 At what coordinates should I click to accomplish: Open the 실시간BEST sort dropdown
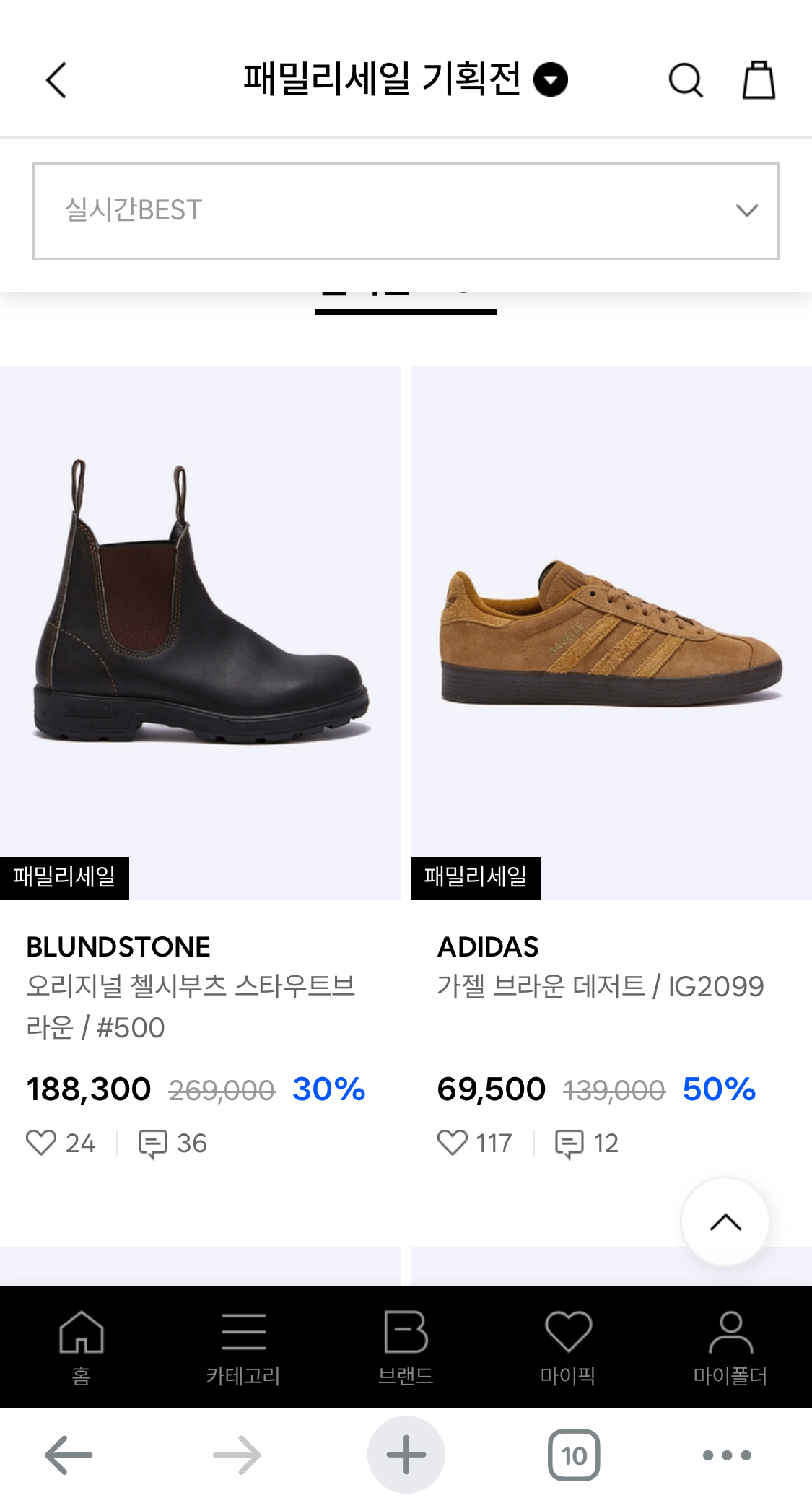[406, 211]
